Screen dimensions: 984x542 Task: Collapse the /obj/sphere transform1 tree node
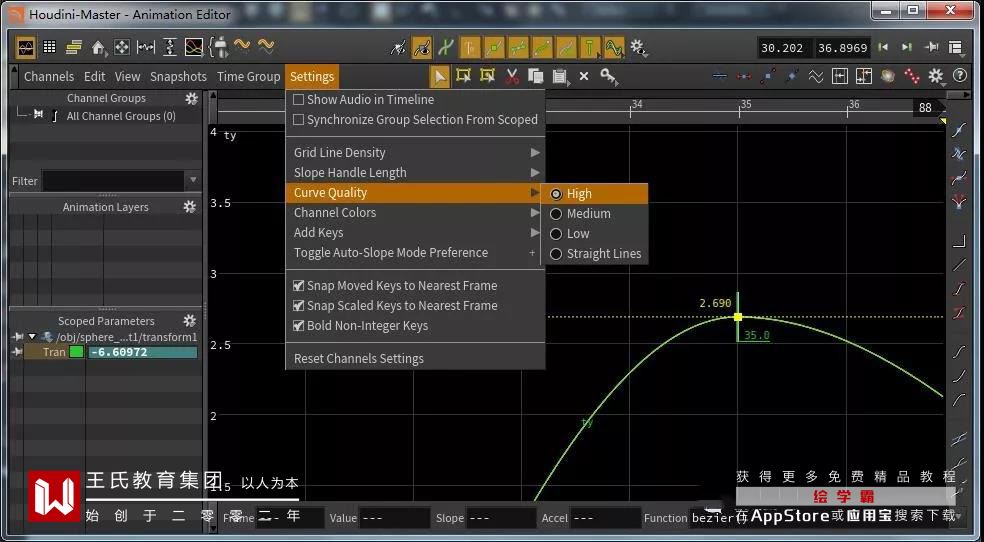click(x=33, y=337)
